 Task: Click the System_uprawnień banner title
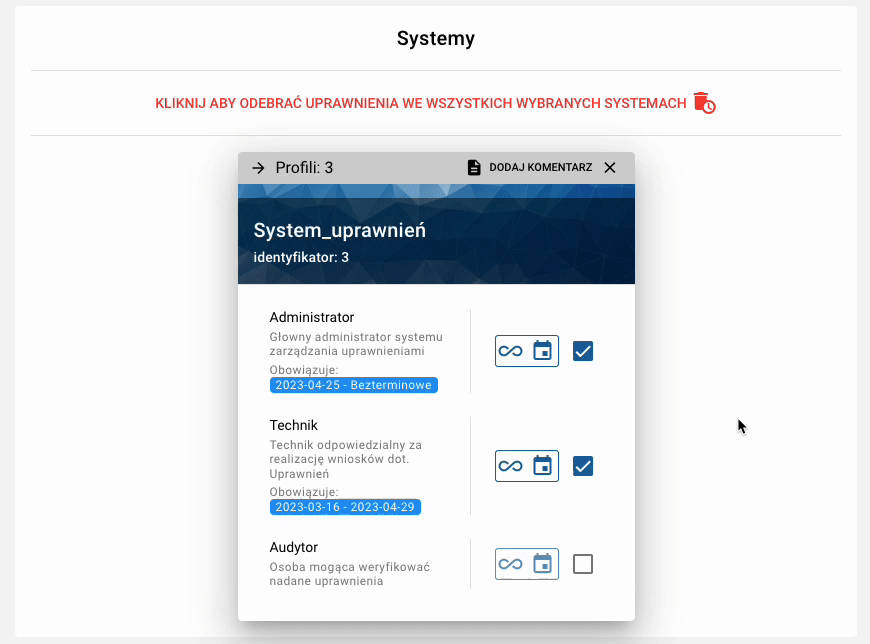click(340, 230)
